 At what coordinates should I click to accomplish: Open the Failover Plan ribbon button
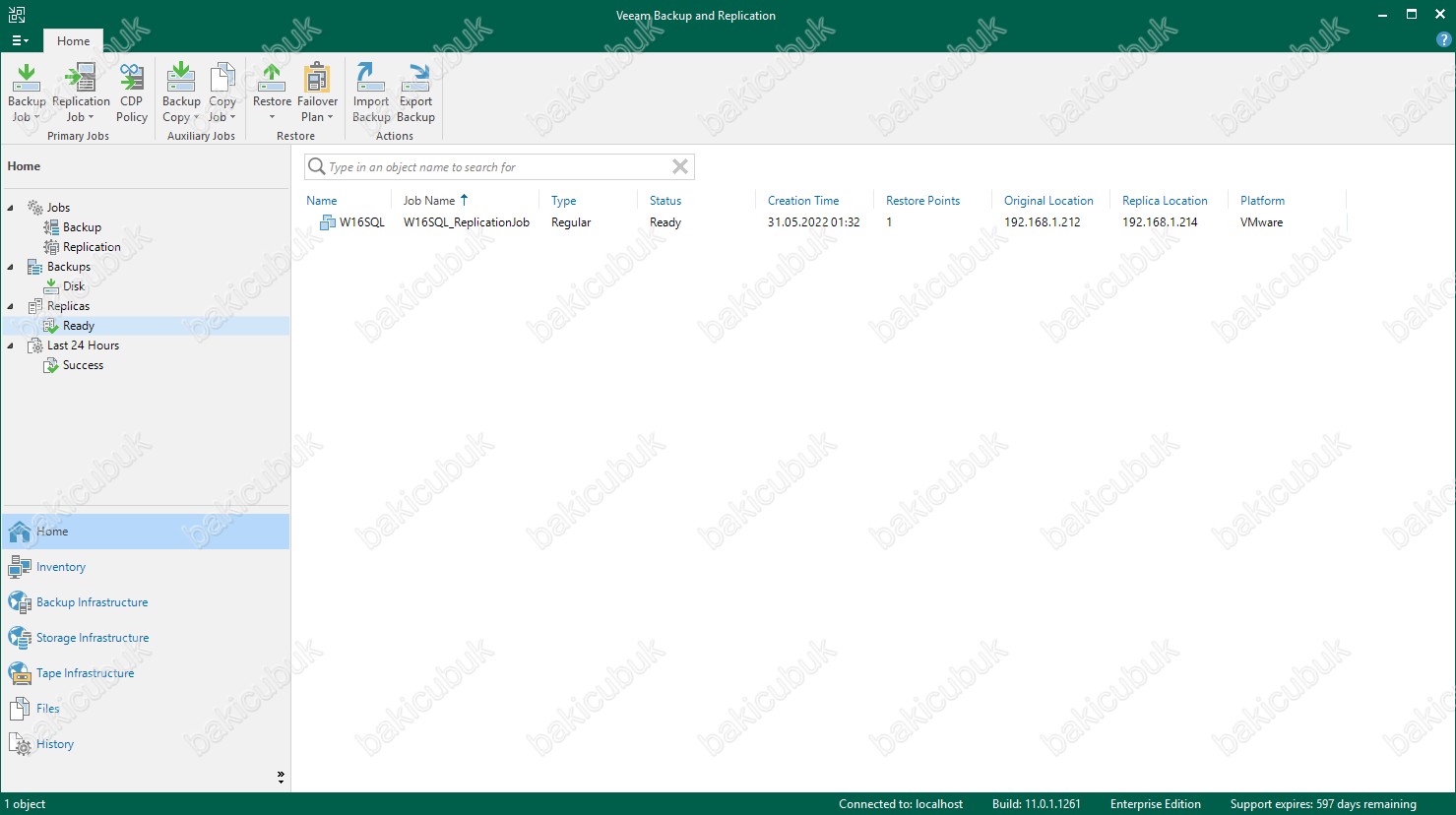coord(317,93)
